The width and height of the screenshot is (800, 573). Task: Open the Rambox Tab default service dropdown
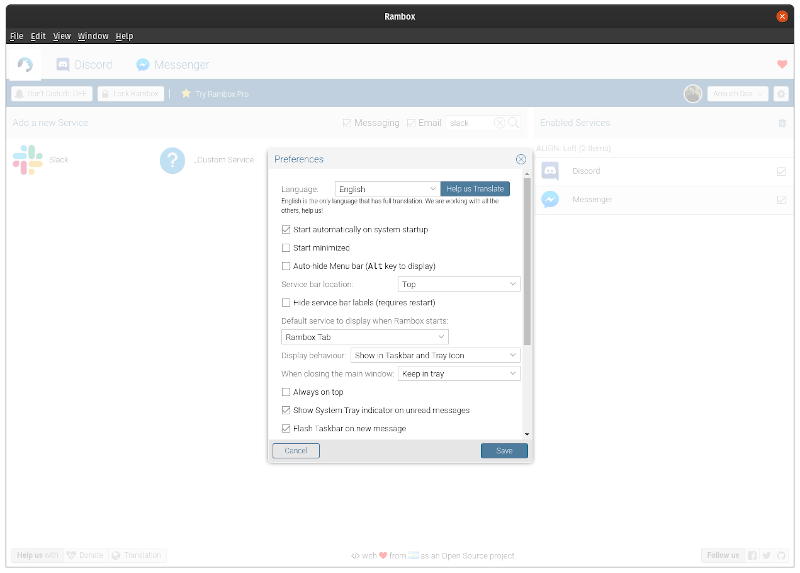(365, 337)
